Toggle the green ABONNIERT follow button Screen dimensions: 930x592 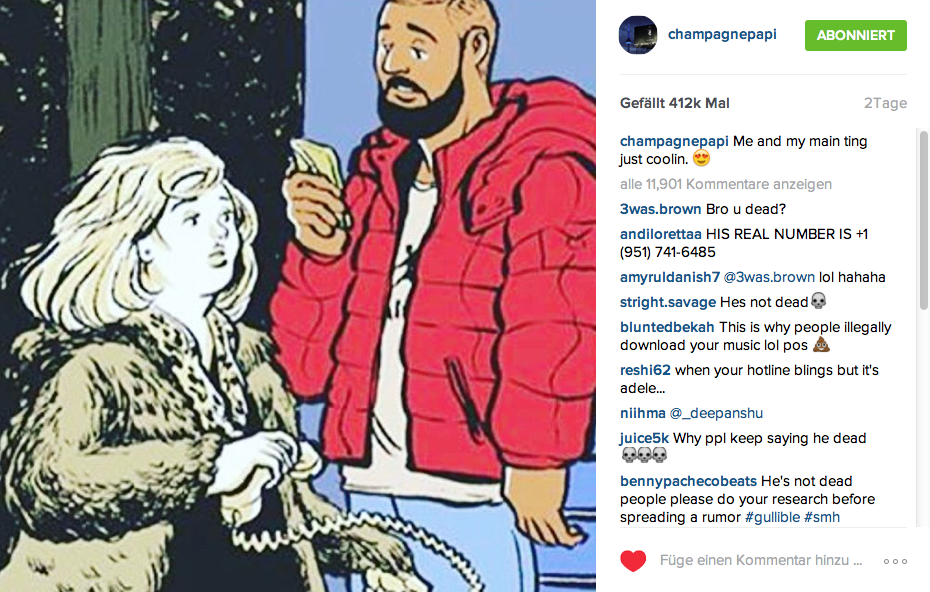[855, 36]
